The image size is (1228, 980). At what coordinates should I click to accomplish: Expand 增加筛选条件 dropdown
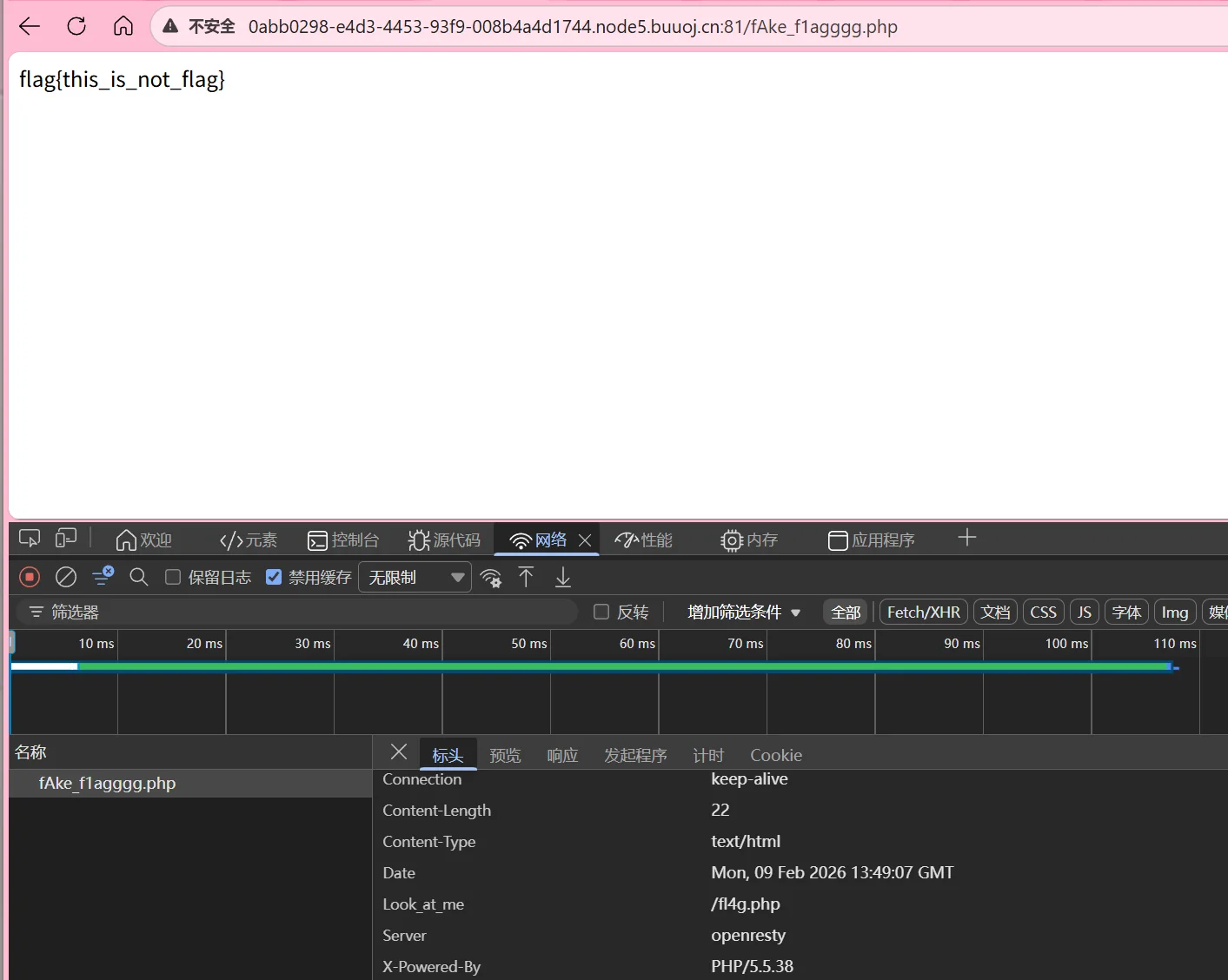click(x=743, y=612)
